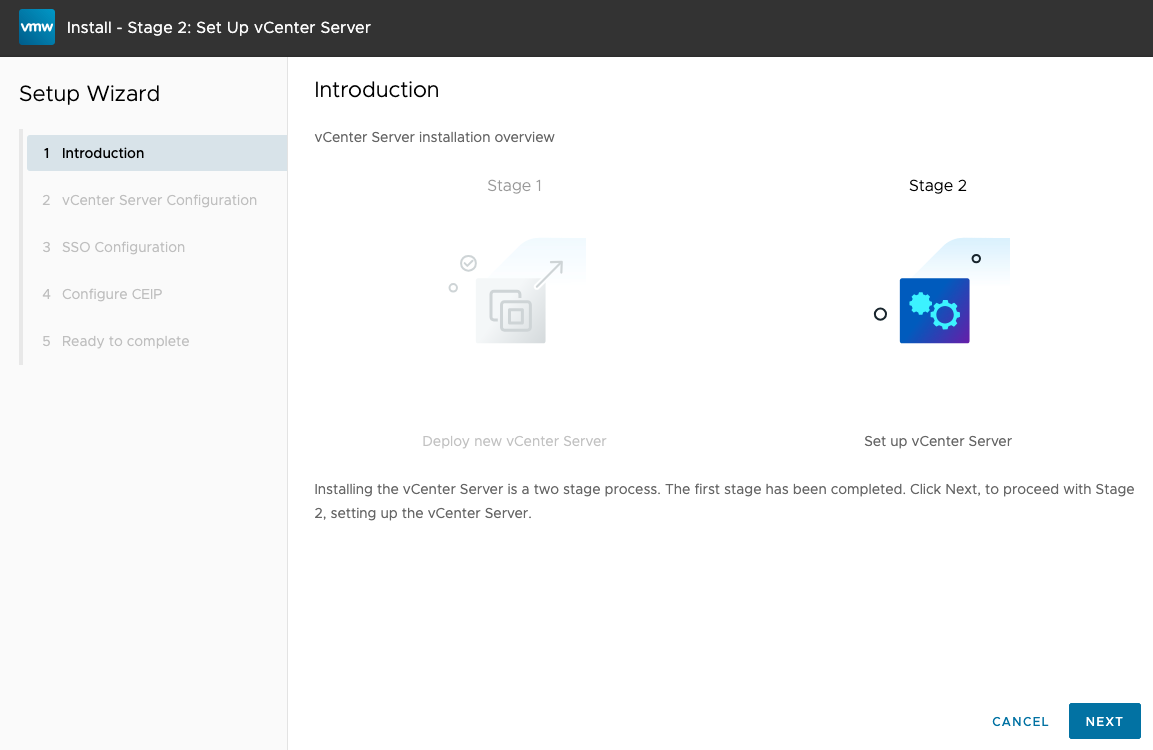Screen dimensions: 1153x750
Task: Select Introduction step in wizard
Action: coord(157,153)
